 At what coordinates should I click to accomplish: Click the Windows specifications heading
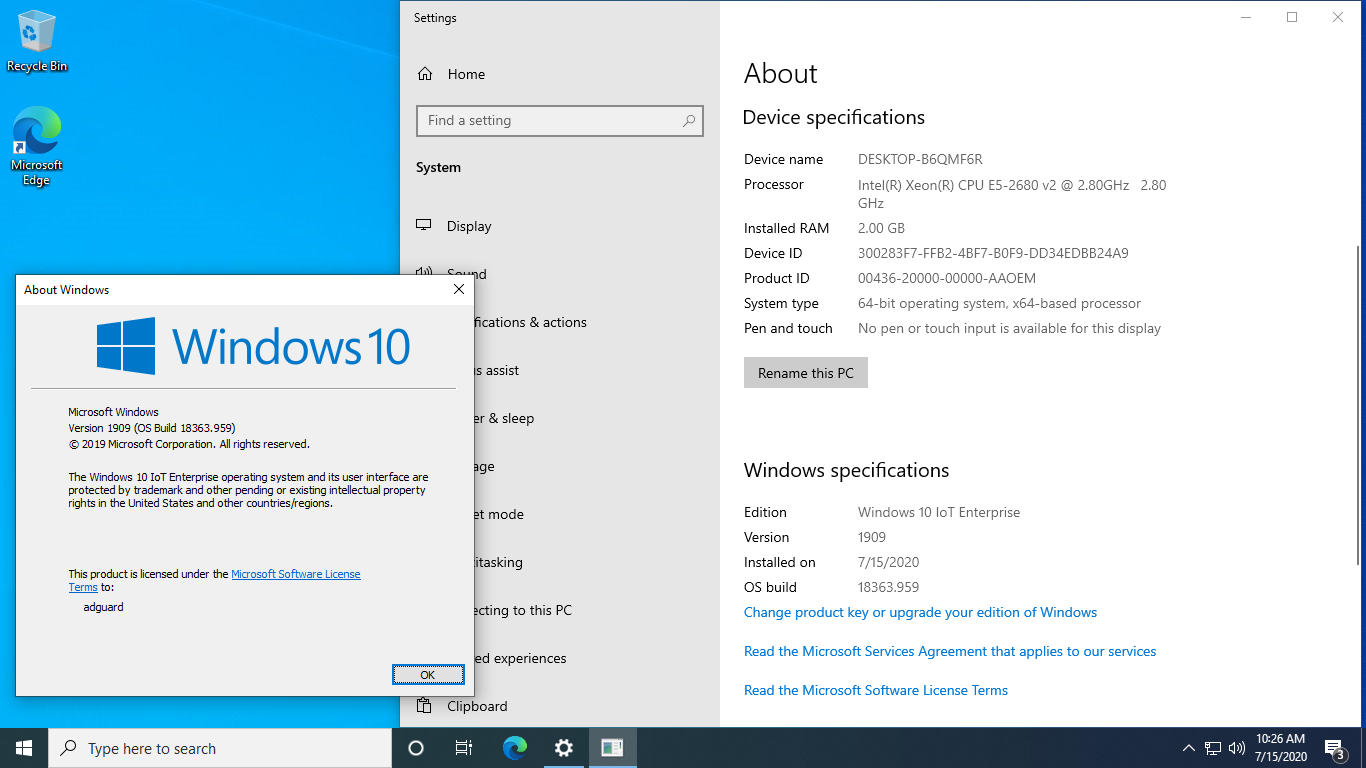tap(846, 471)
